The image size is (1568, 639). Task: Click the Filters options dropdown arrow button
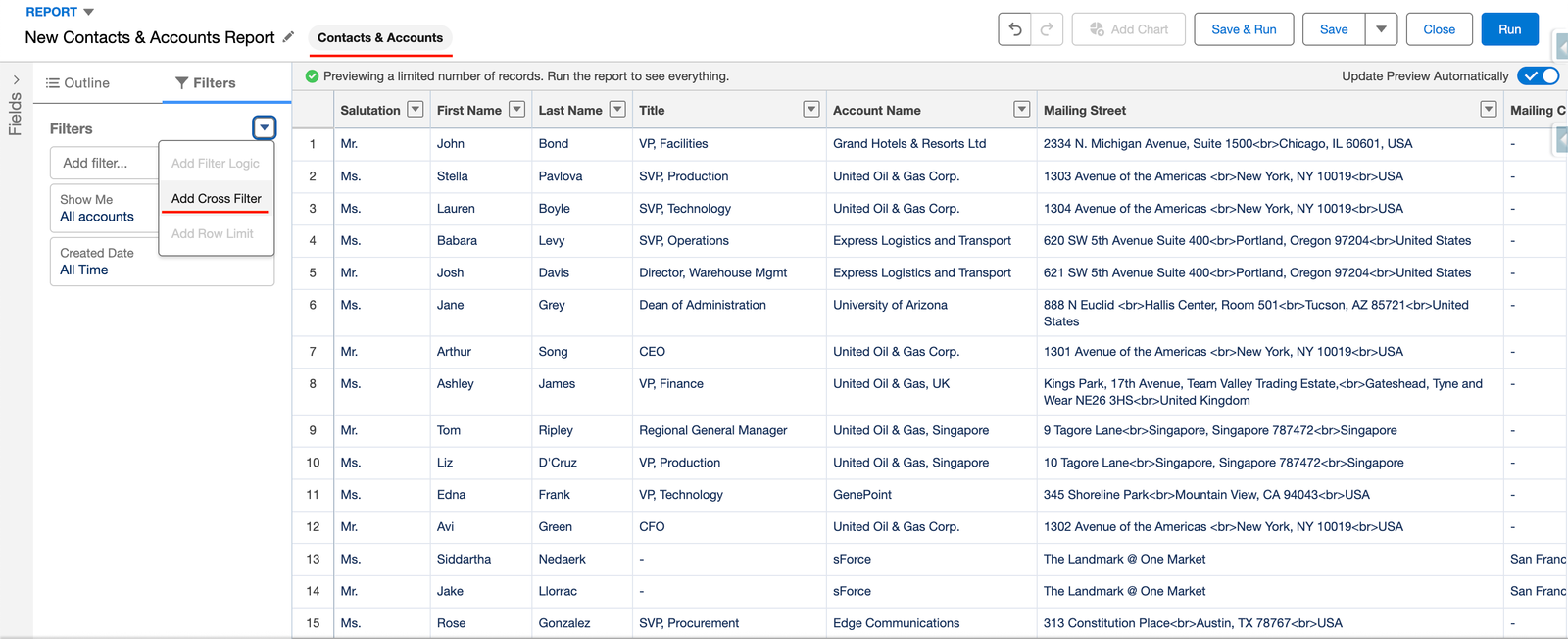[x=264, y=127]
